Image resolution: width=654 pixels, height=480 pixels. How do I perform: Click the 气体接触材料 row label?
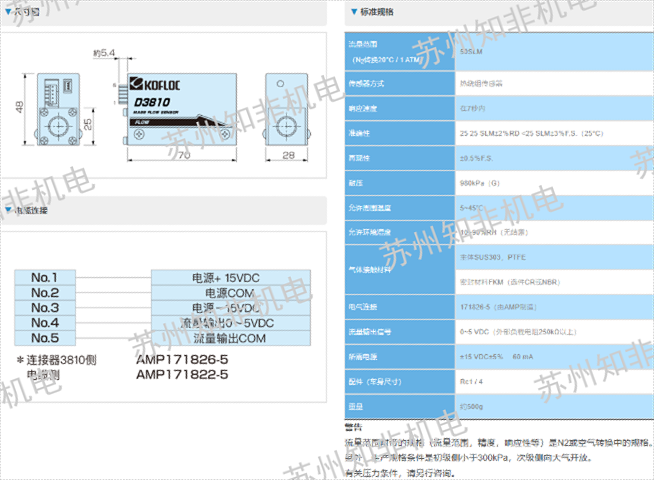(x=370, y=269)
